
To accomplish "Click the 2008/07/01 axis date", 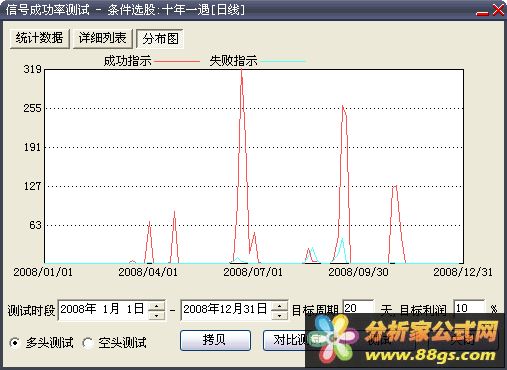I will pos(253,272).
